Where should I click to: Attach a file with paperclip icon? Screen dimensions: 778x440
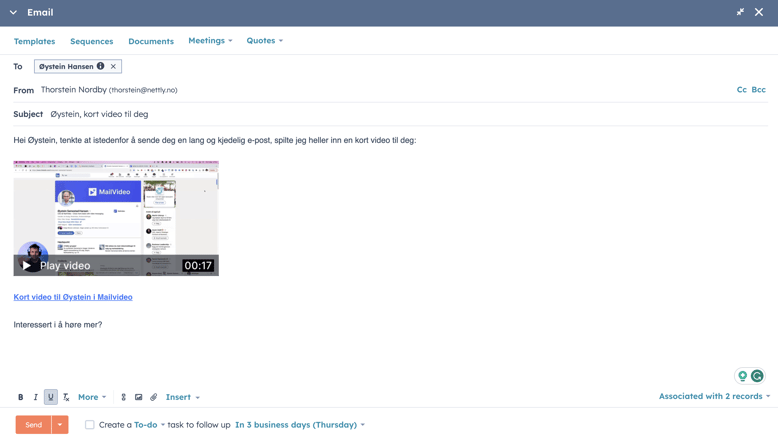tap(154, 397)
